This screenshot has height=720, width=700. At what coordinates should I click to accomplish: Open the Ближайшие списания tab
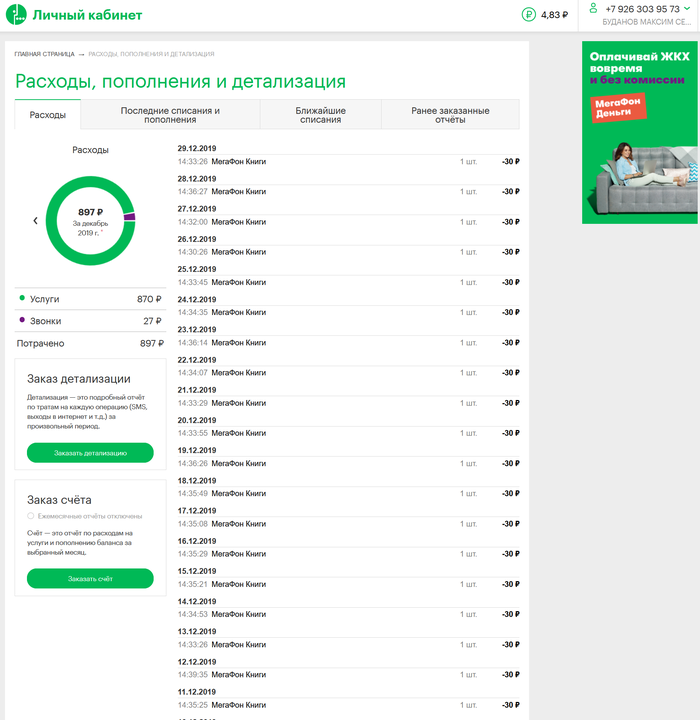[320, 115]
